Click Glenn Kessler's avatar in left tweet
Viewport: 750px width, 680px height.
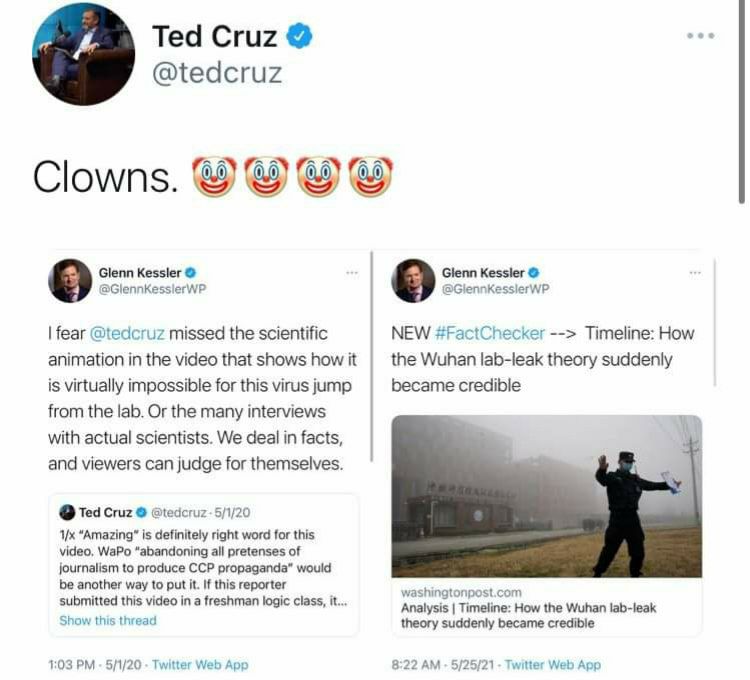tap(70, 280)
